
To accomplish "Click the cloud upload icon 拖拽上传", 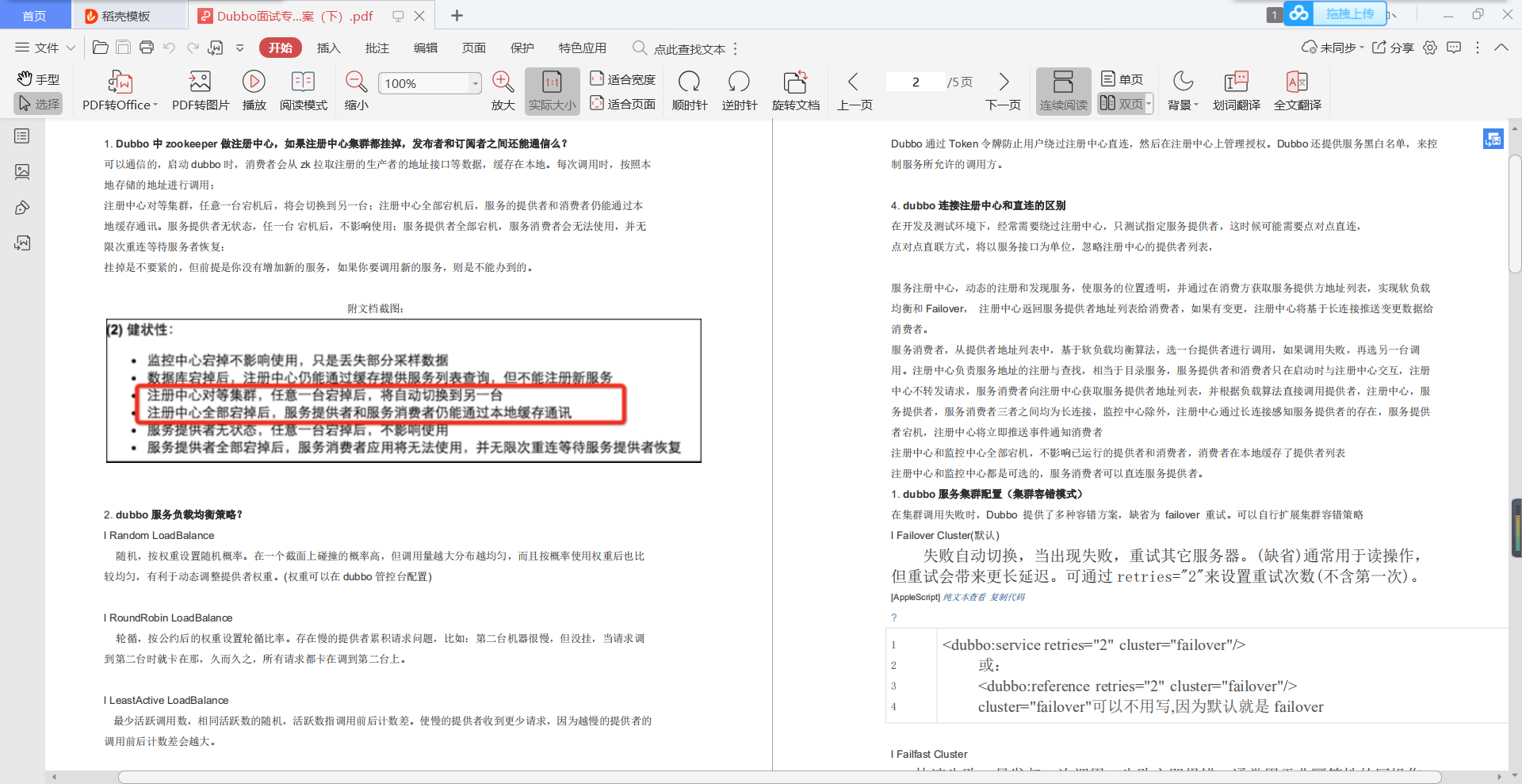I will click(1336, 13).
